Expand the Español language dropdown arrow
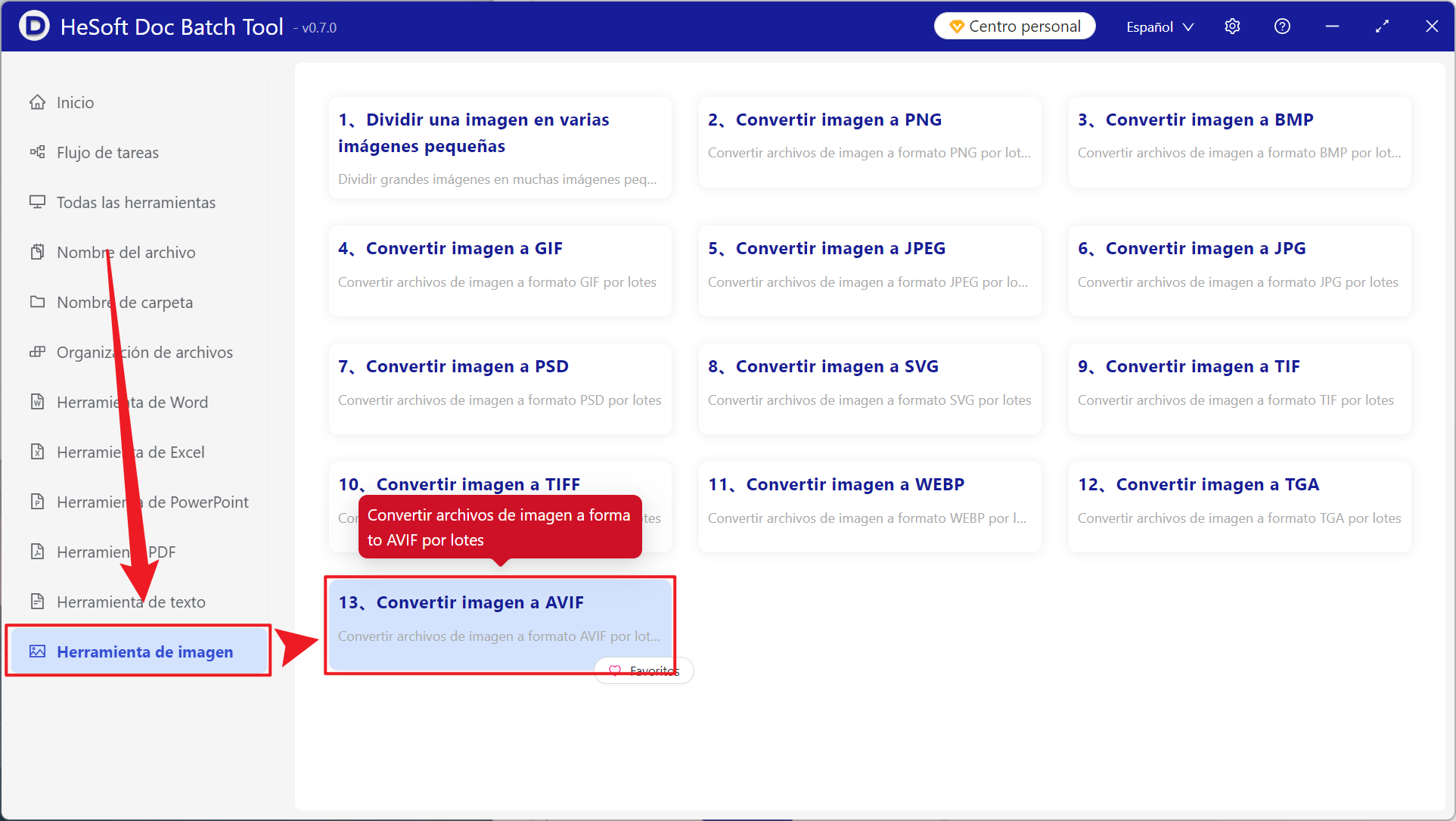This screenshot has height=821, width=1456. (x=1188, y=27)
